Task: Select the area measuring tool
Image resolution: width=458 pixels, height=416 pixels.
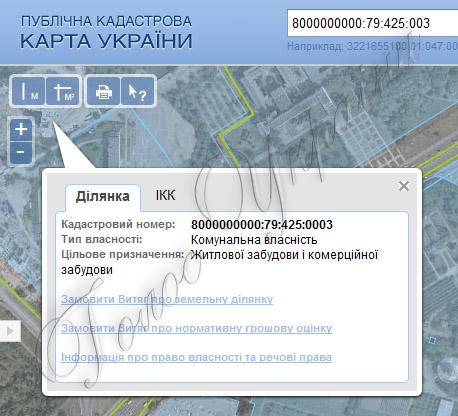Action: tap(63, 91)
